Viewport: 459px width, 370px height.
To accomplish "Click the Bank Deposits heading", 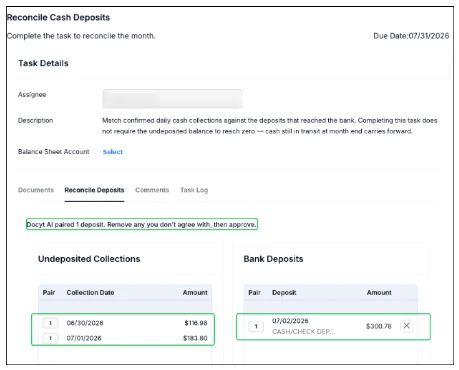I will tap(273, 259).
